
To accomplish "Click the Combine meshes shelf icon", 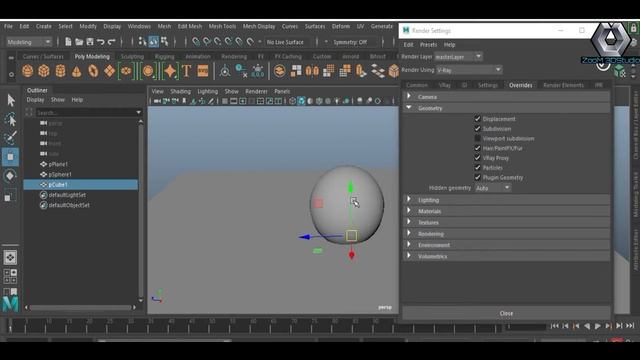I will (x=280, y=71).
